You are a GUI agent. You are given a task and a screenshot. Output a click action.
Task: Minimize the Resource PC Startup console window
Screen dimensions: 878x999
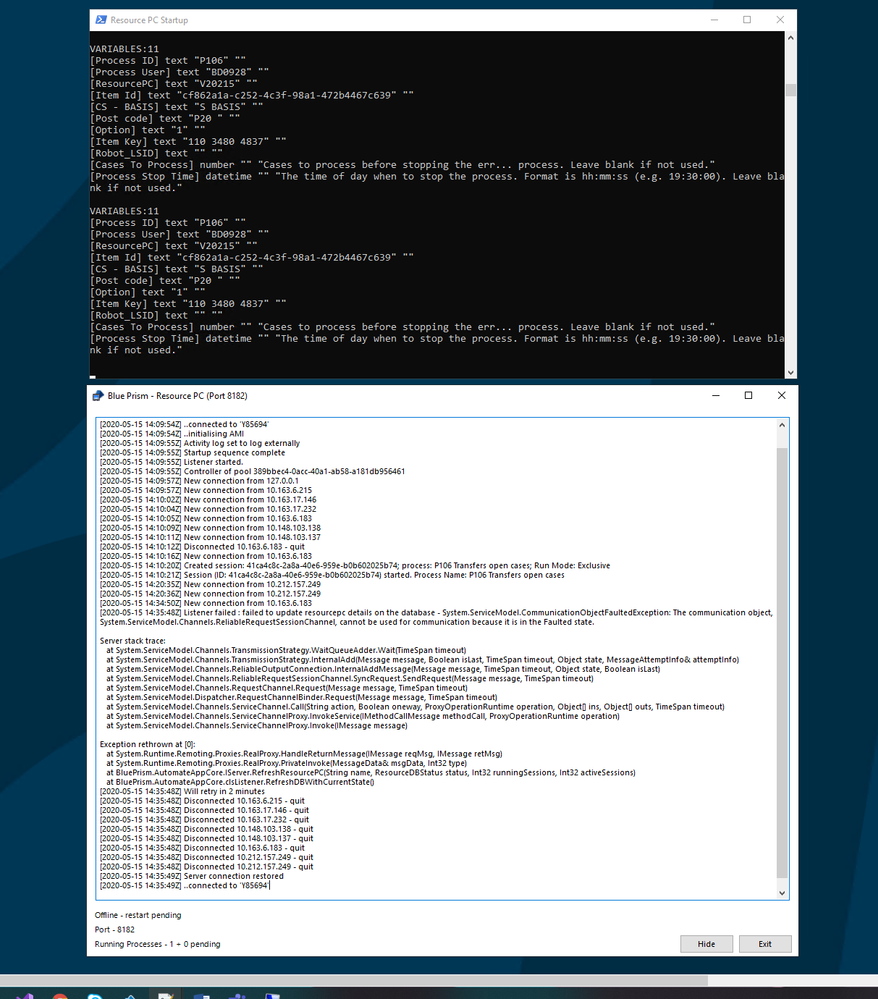[x=714, y=20]
